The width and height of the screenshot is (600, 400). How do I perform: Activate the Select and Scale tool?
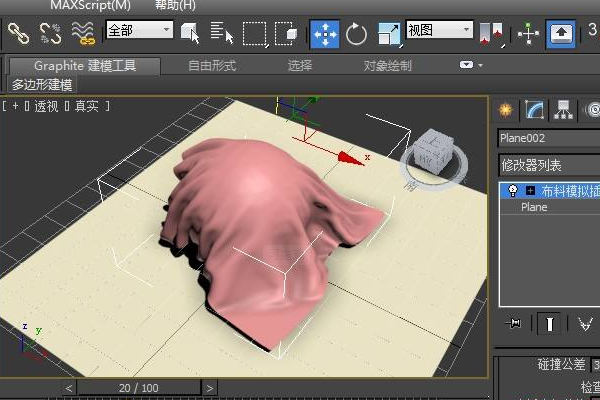point(388,34)
